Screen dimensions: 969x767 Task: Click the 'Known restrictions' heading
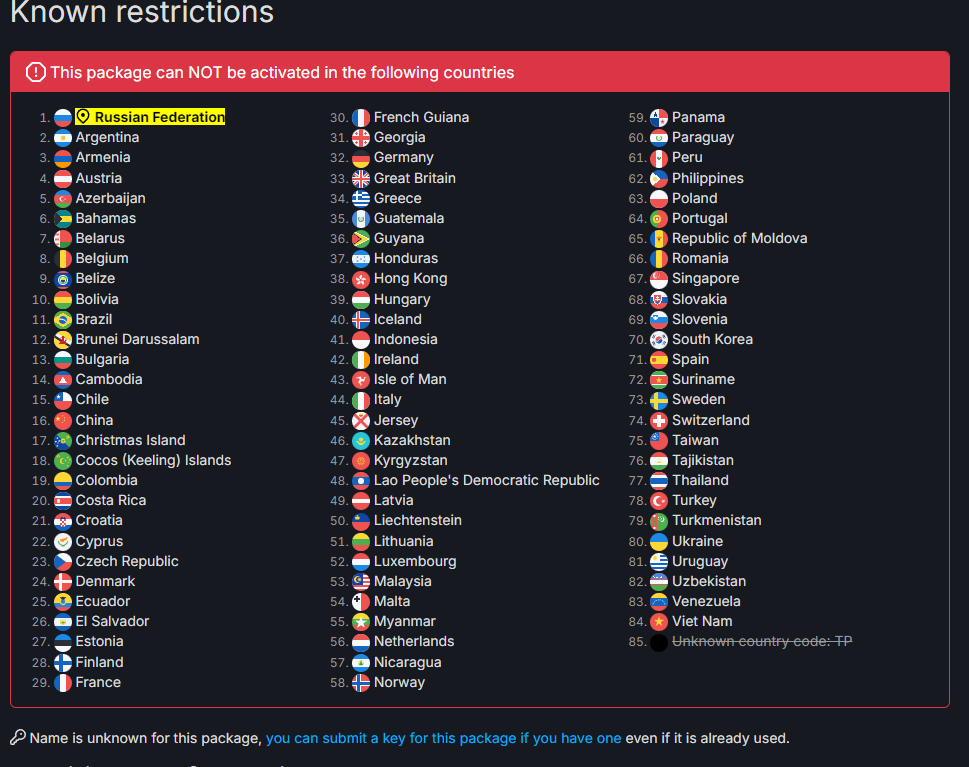[142, 12]
